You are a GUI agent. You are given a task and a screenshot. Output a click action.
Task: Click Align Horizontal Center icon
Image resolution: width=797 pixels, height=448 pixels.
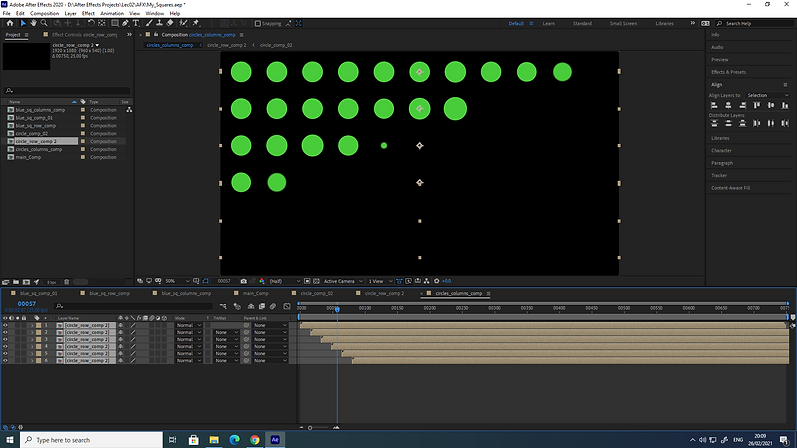point(728,105)
